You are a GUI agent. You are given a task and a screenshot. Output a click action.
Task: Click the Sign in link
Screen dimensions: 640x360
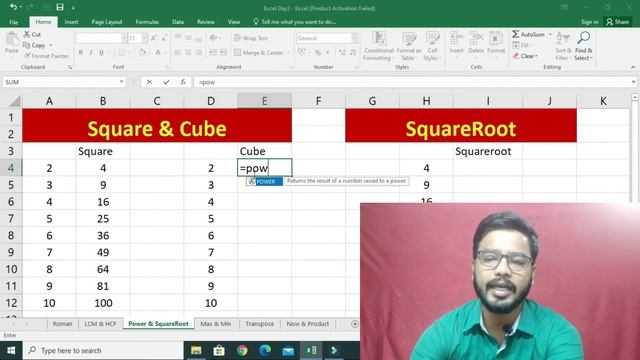pyautogui.click(x=589, y=22)
